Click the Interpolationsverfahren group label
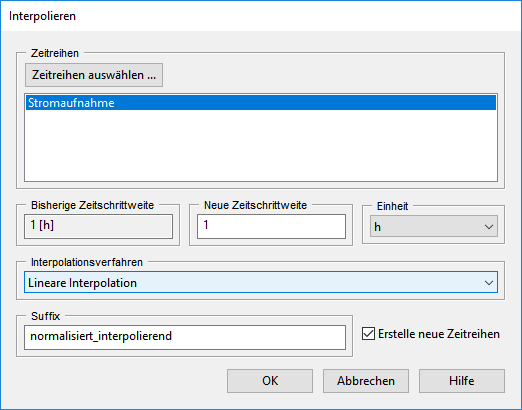Image resolution: width=522 pixels, height=410 pixels. pos(87,262)
